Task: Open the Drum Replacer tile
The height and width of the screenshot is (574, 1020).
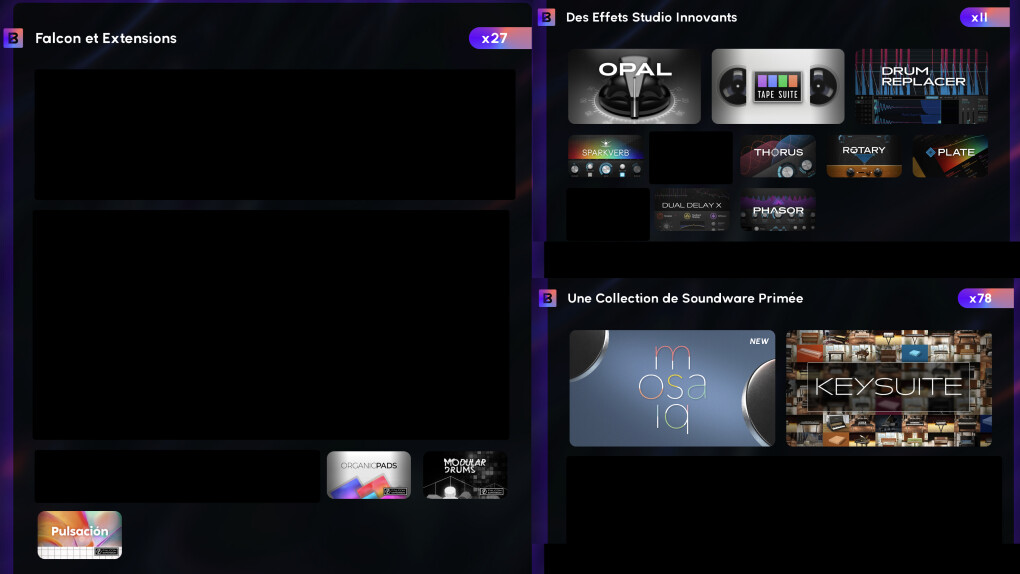Action: point(921,87)
